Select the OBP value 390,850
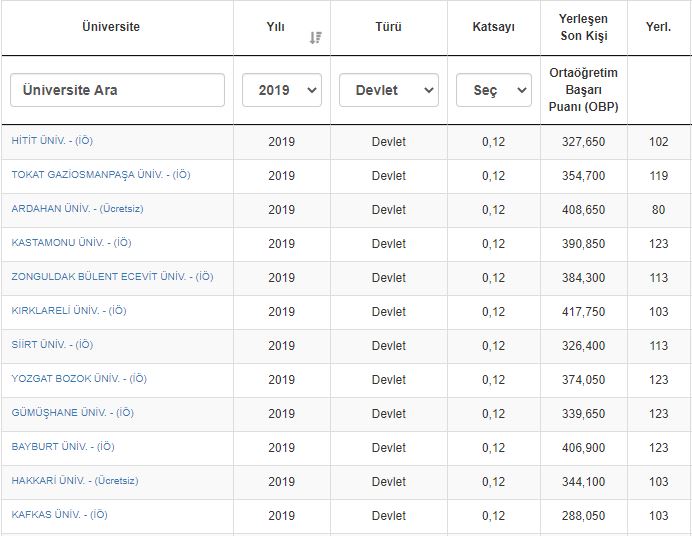692x536 pixels. (583, 244)
